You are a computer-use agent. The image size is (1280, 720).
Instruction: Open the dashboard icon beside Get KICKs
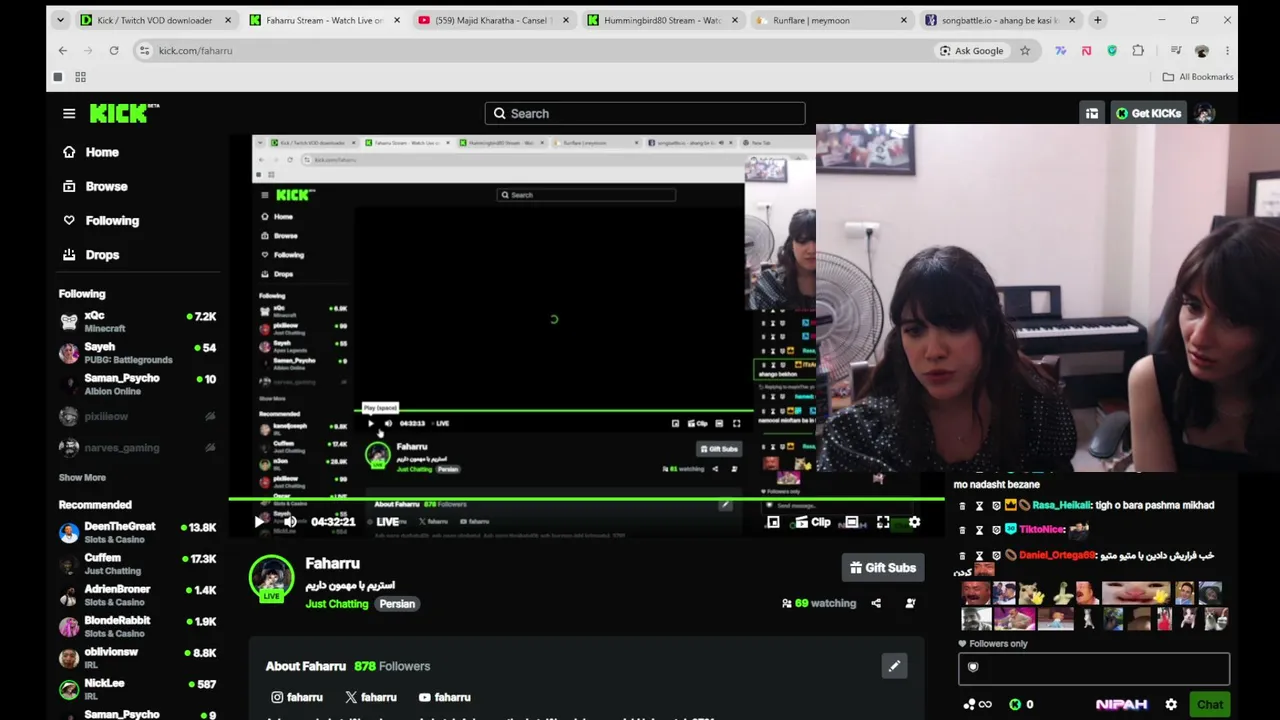1092,113
